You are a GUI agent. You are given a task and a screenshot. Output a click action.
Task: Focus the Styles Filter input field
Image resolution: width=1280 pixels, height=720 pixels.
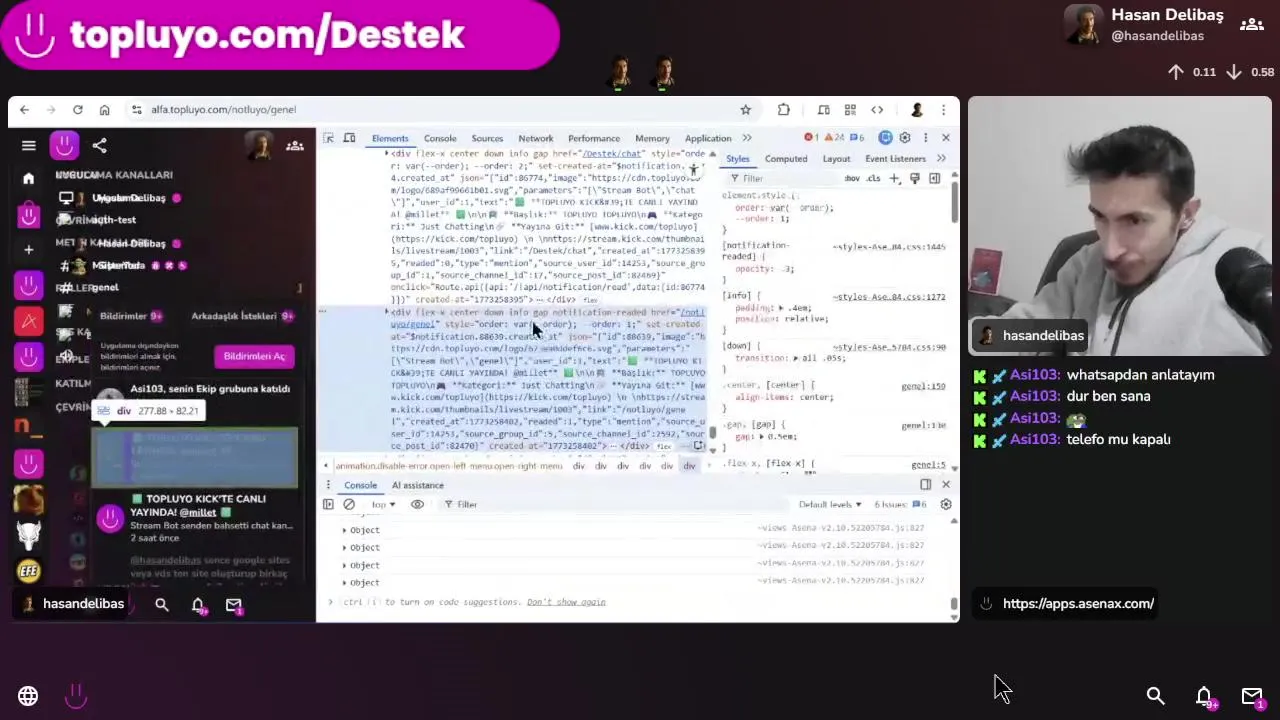(x=782, y=178)
